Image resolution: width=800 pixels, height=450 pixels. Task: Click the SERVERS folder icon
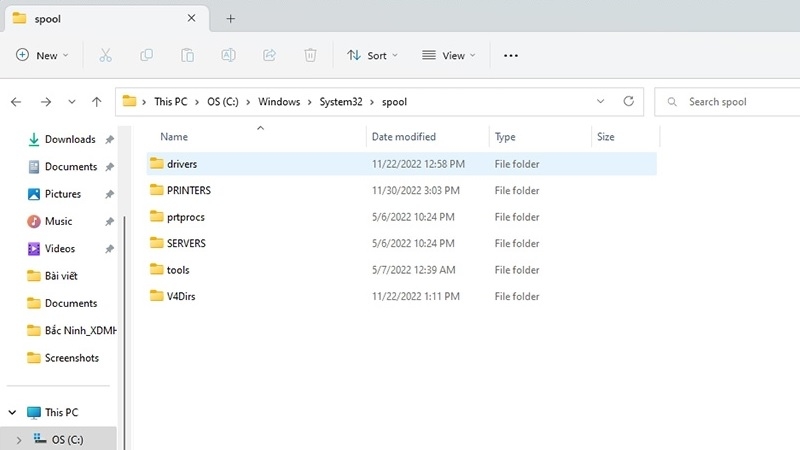pos(157,243)
